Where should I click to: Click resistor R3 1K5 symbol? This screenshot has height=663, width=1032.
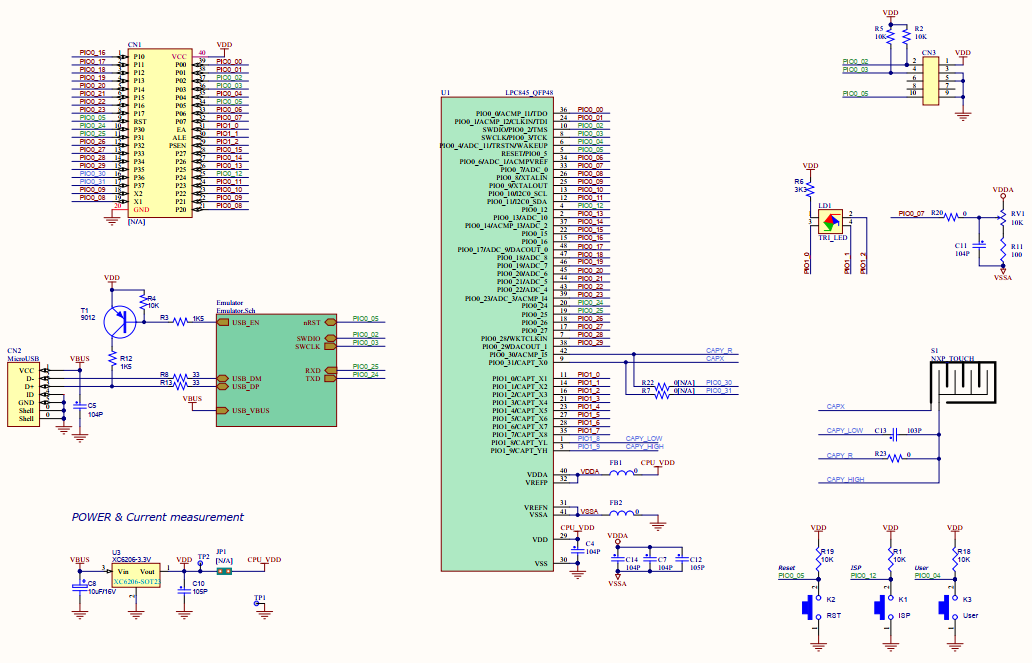(181, 322)
